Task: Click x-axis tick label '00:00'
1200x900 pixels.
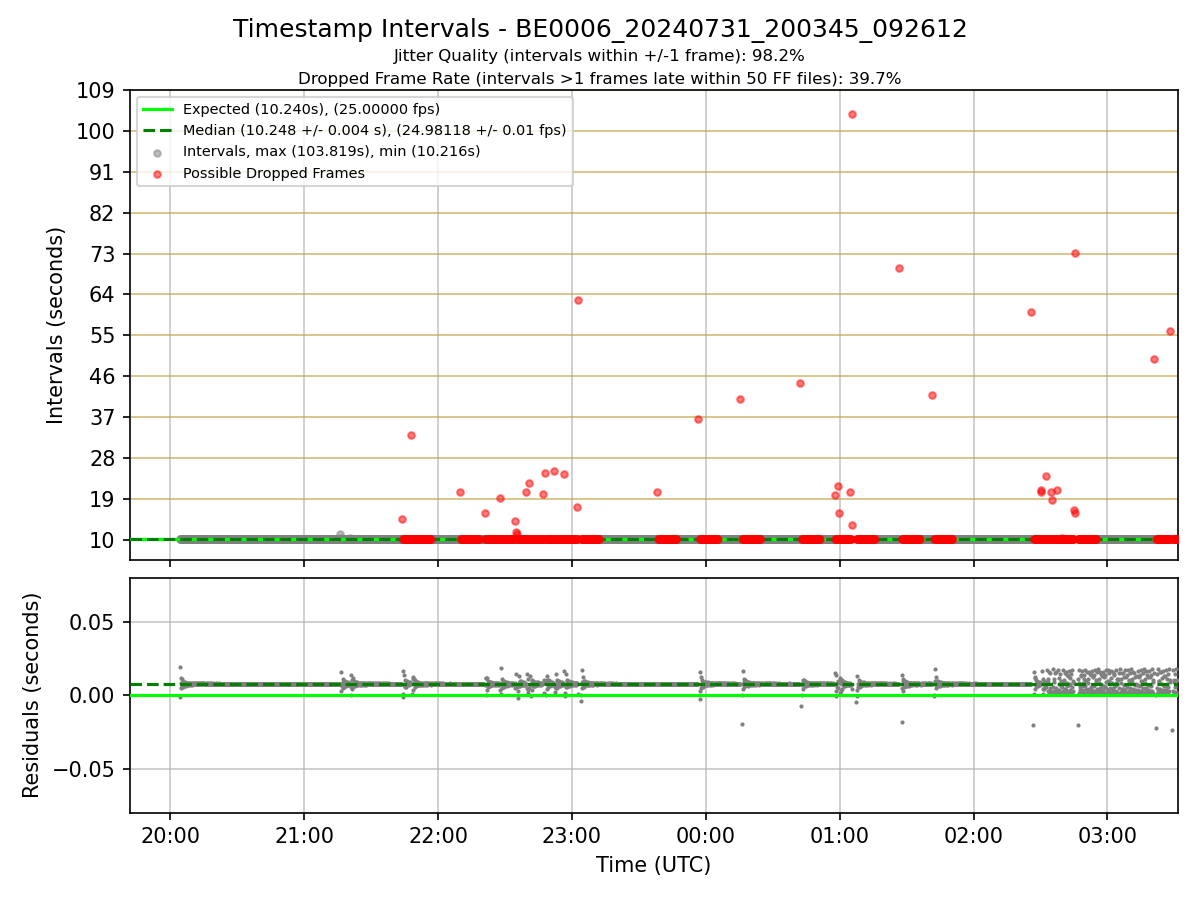Action: coord(706,835)
